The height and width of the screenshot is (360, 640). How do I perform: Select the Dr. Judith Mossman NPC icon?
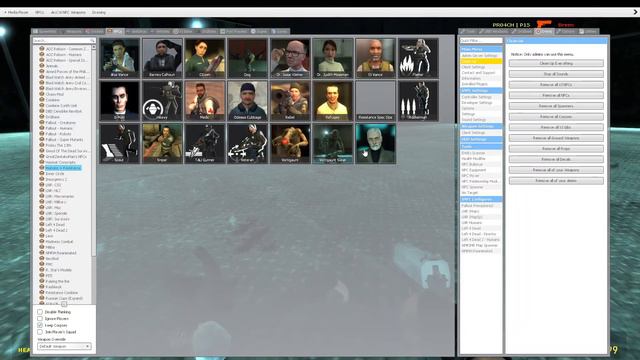coord(333,58)
